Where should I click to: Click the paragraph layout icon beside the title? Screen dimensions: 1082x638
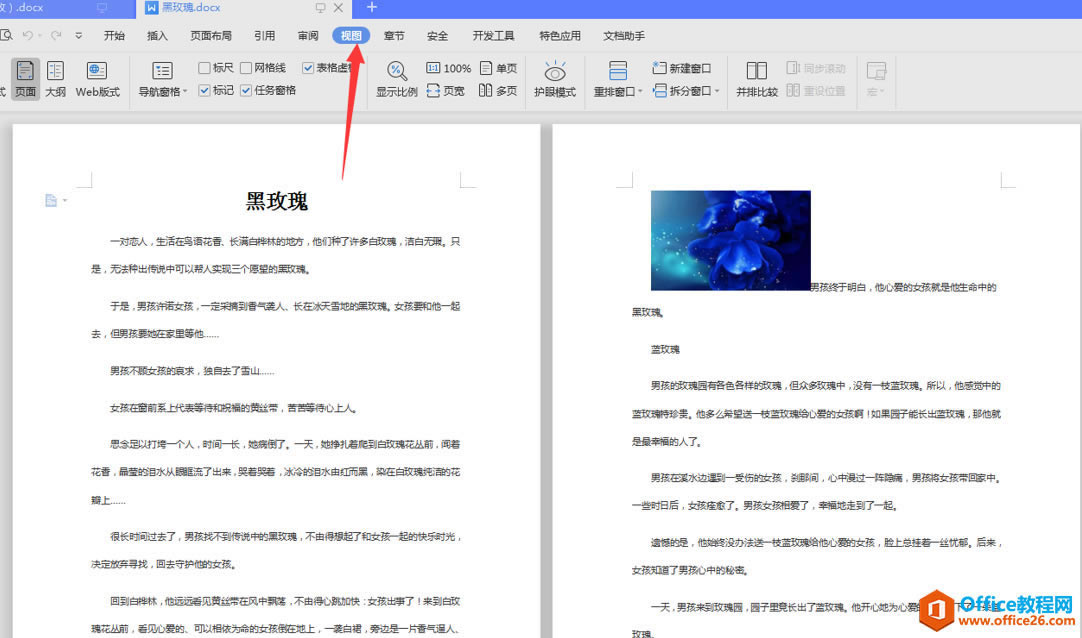tap(50, 200)
